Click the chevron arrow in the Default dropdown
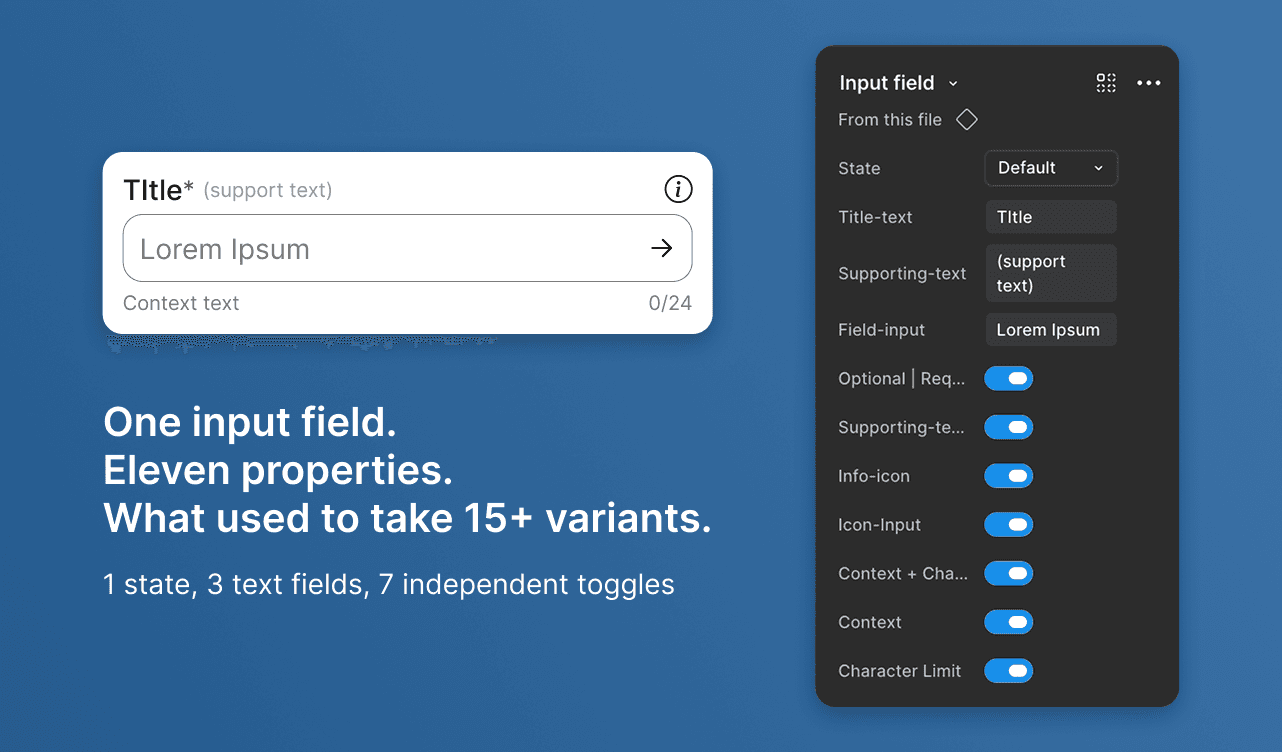 1098,168
